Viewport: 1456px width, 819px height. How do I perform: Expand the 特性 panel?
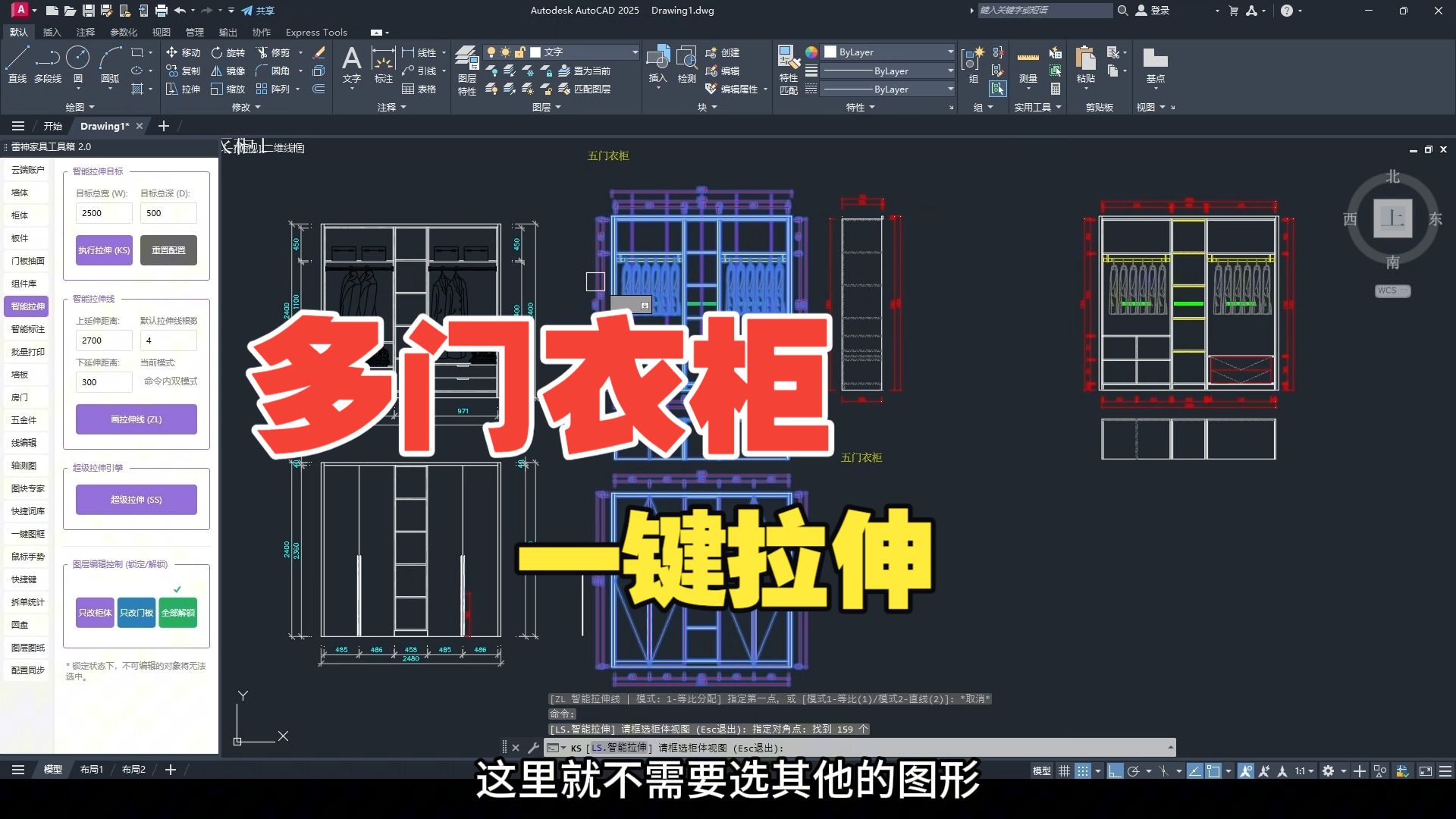(x=860, y=107)
